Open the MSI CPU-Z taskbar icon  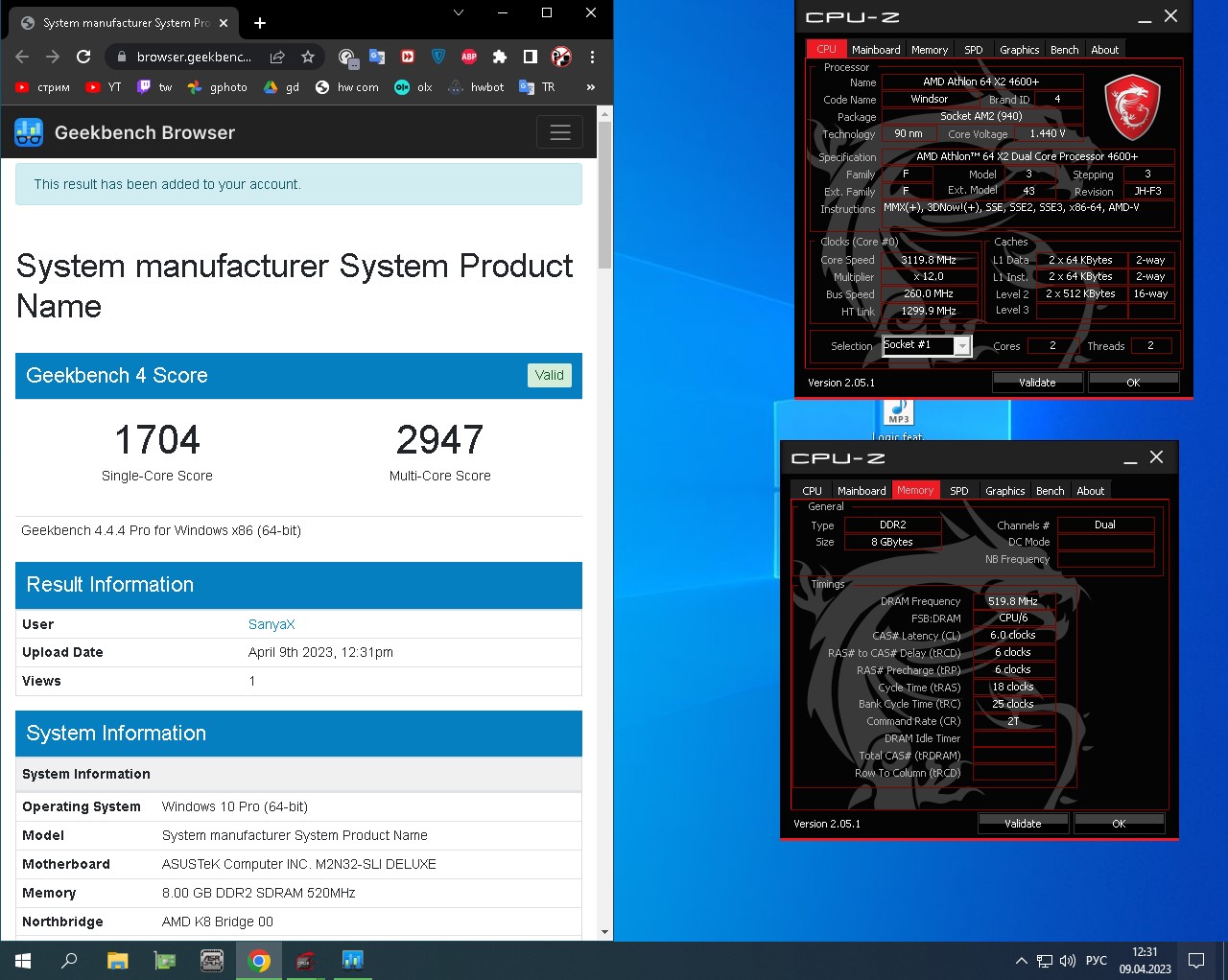click(305, 960)
